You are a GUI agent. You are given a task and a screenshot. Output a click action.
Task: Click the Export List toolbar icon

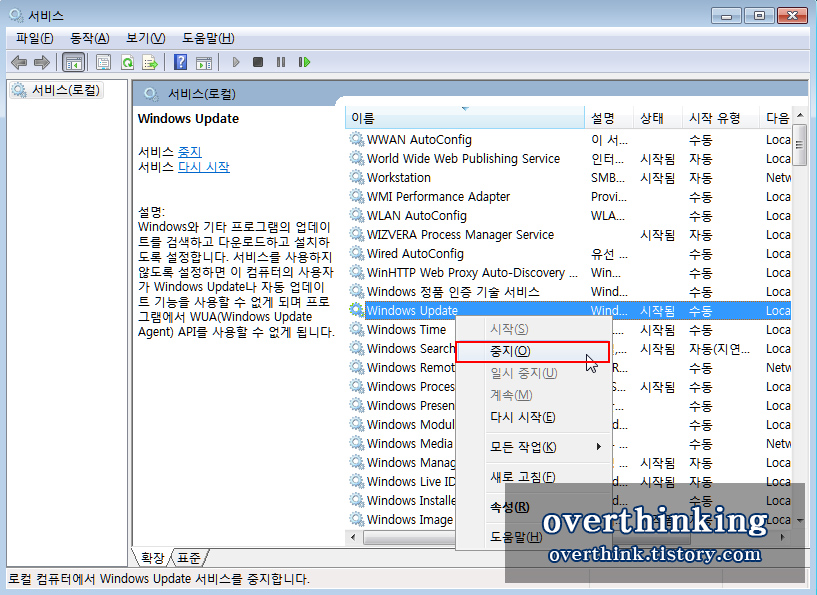(150, 63)
